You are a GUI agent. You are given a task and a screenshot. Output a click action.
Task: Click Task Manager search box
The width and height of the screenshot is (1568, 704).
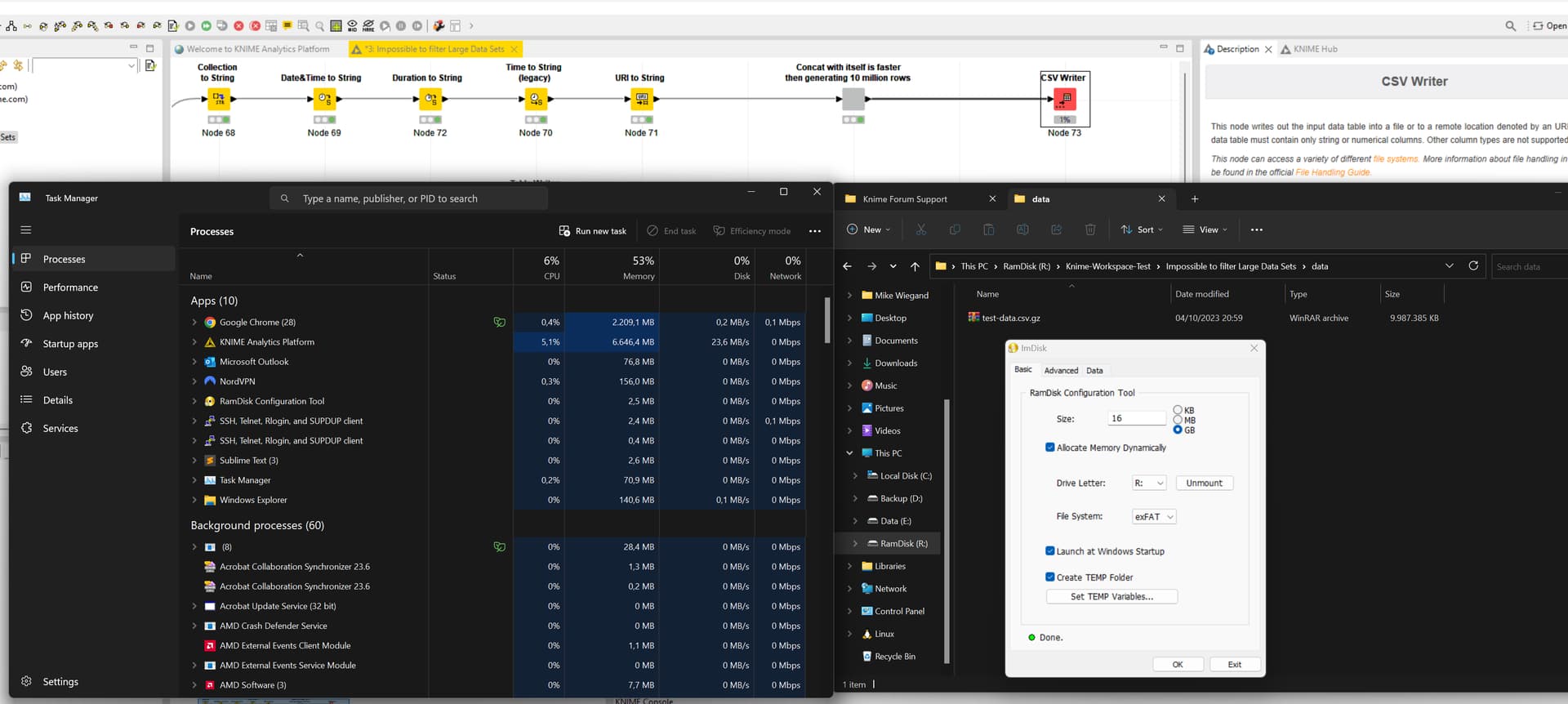pos(408,198)
